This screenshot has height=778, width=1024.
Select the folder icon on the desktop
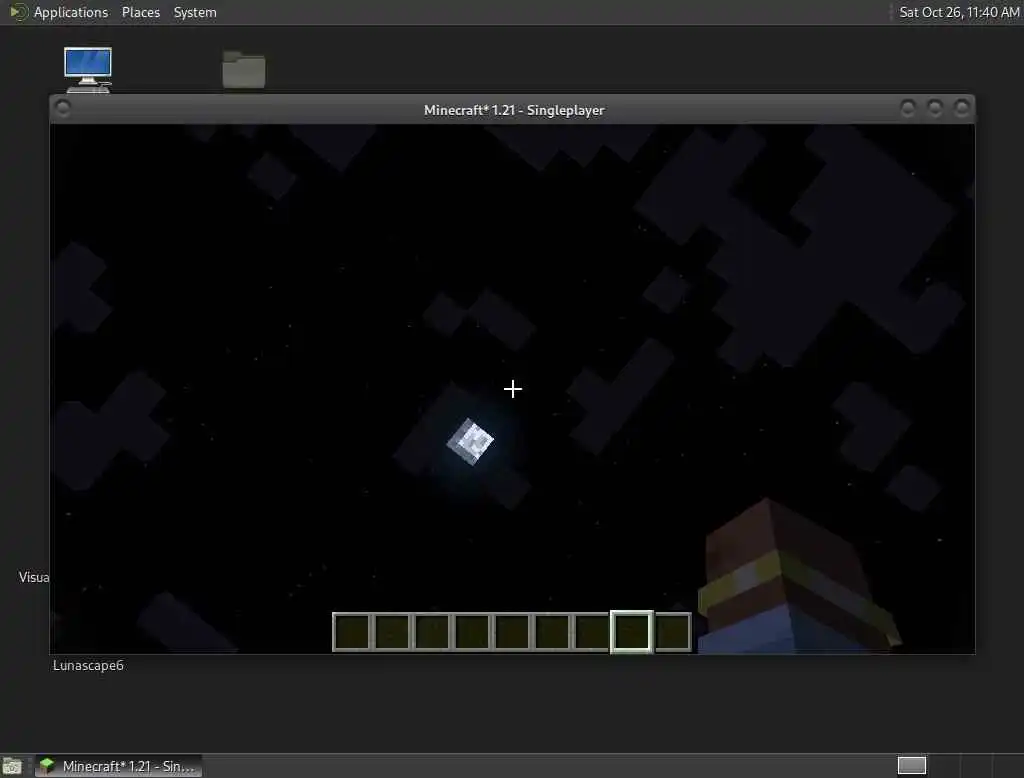coord(244,69)
